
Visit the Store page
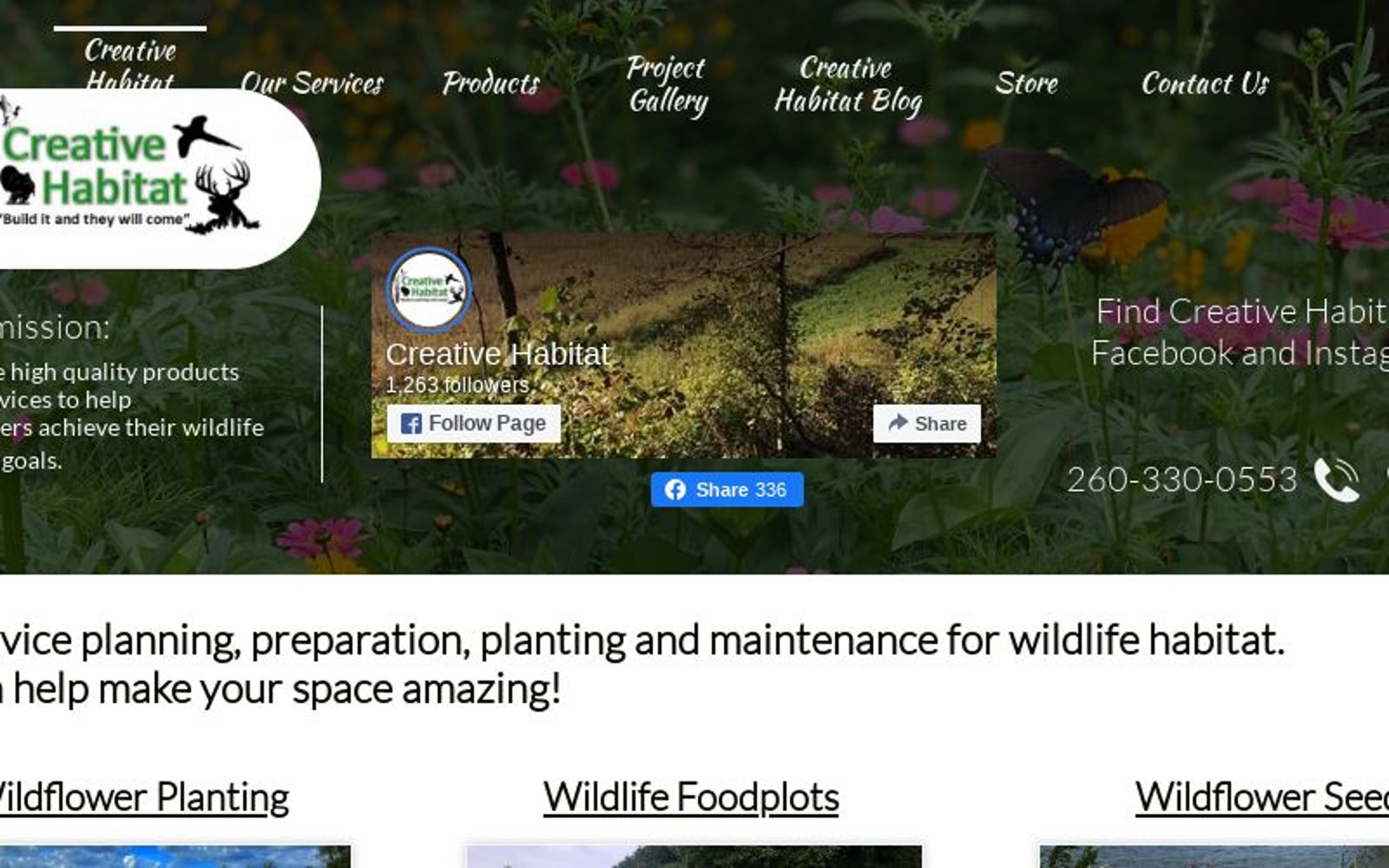(x=1026, y=83)
